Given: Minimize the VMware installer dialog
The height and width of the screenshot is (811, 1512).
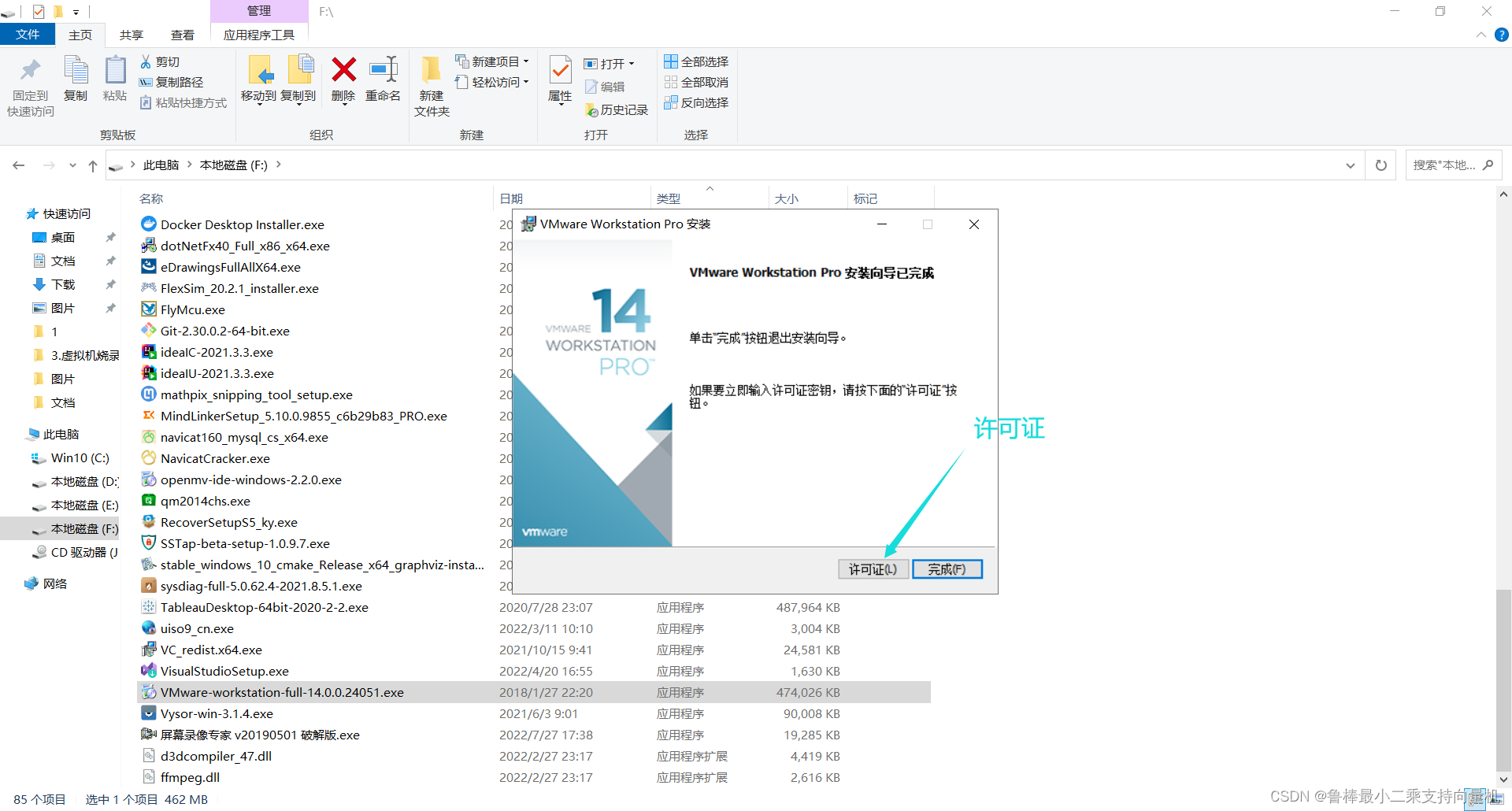Looking at the screenshot, I should pyautogui.click(x=882, y=224).
